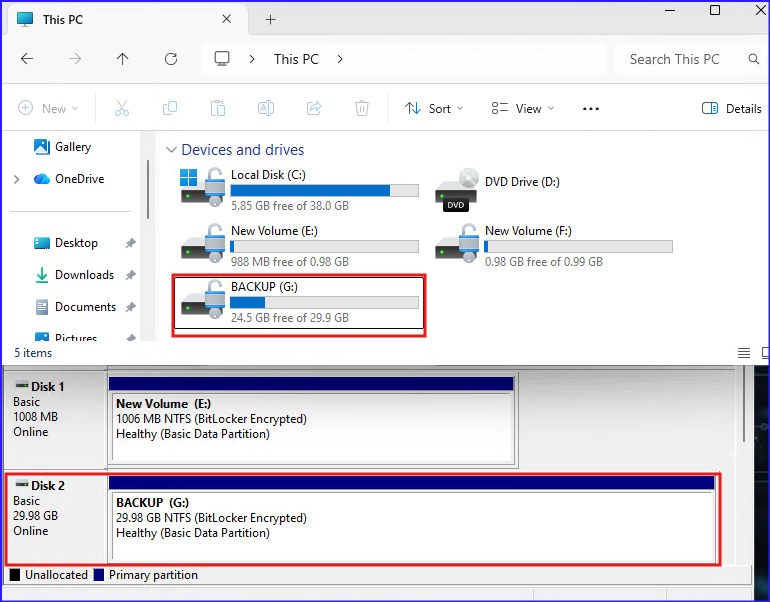Click the Cut scissors icon
This screenshot has width=770, height=602.
click(x=122, y=108)
